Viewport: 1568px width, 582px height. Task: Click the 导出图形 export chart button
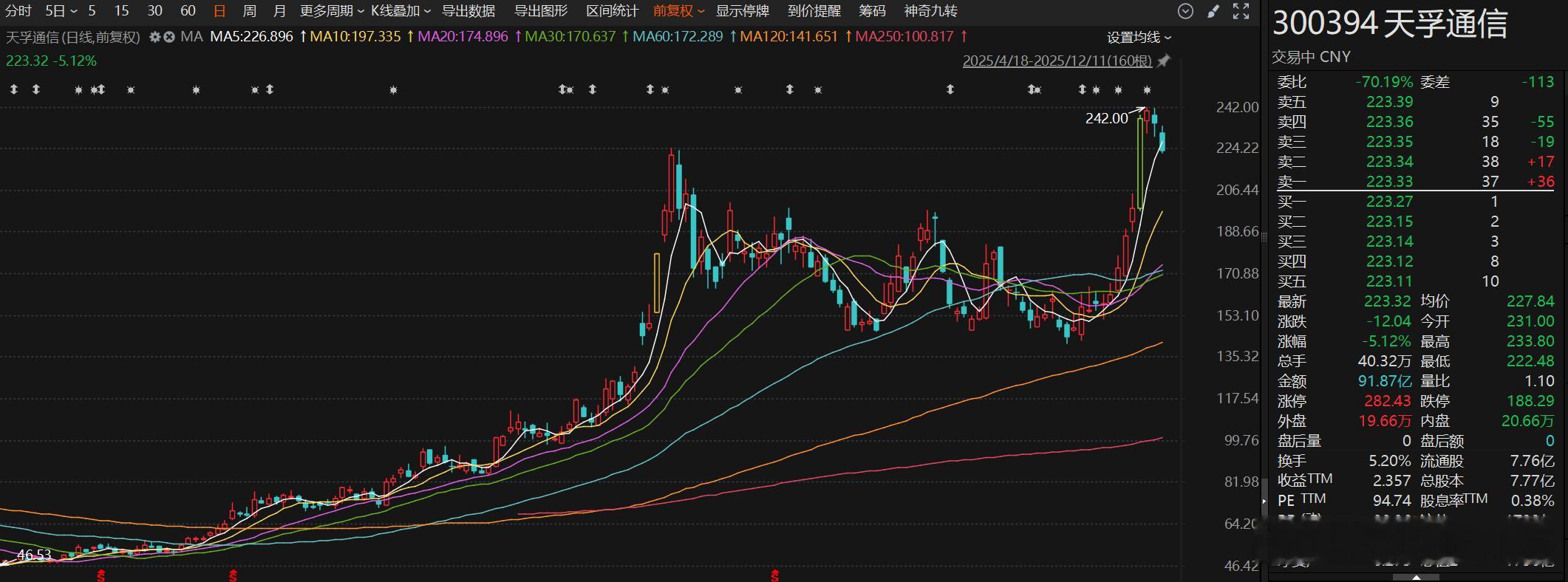pos(541,11)
